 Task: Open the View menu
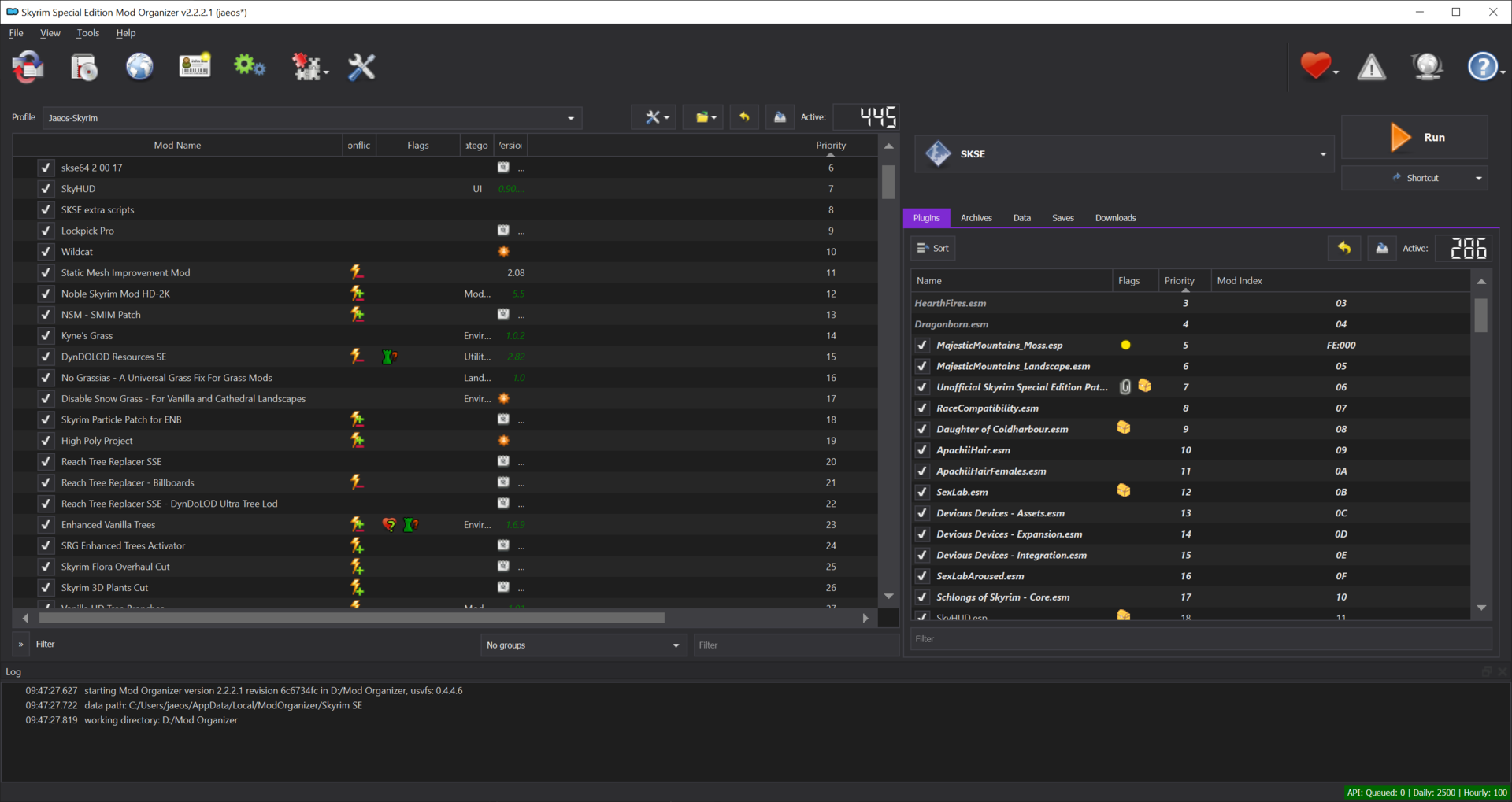[50, 33]
